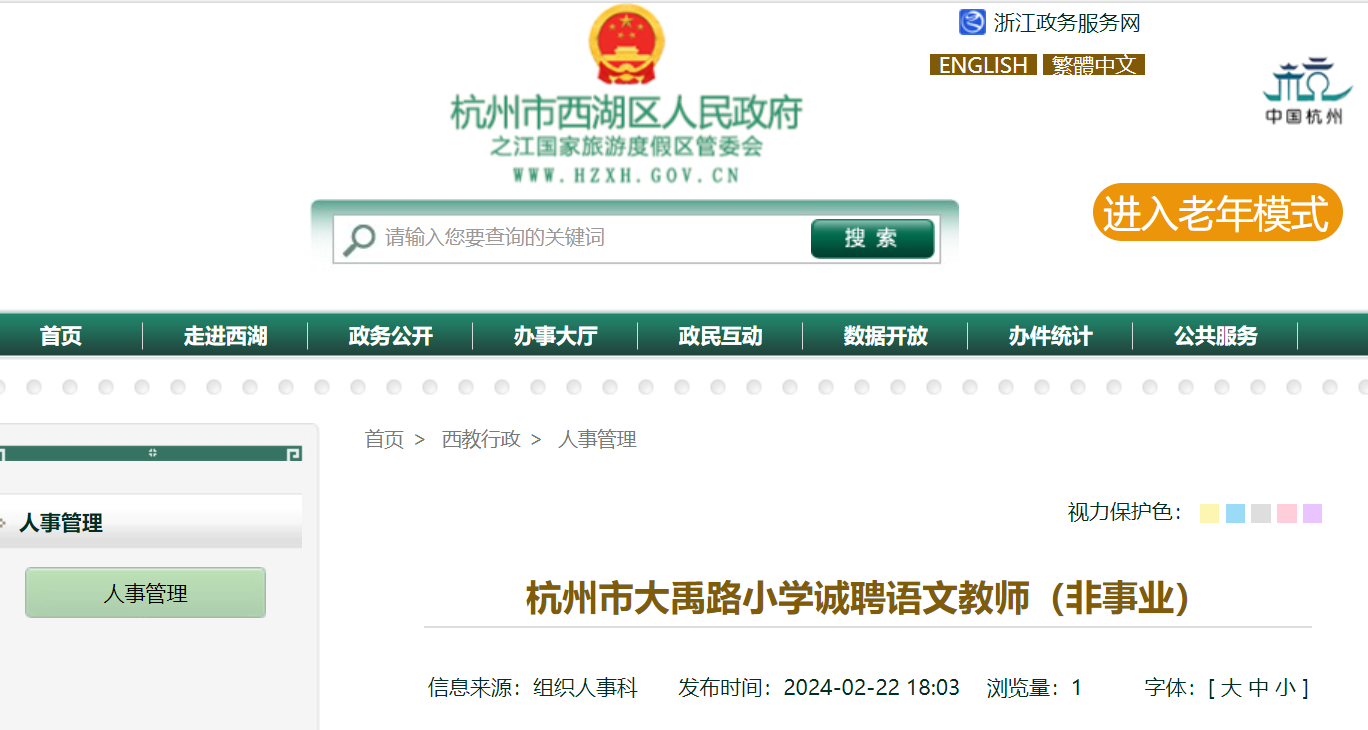Click the magnifier icon in search box
Image resolution: width=1368 pixels, height=730 pixels.
click(358, 239)
